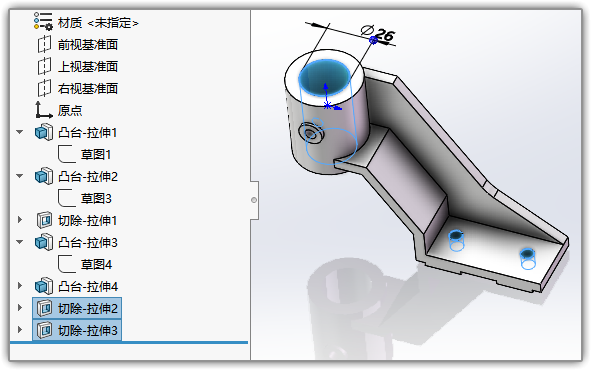
Task: Click the 草图1 sketch icon
Action: [67, 154]
